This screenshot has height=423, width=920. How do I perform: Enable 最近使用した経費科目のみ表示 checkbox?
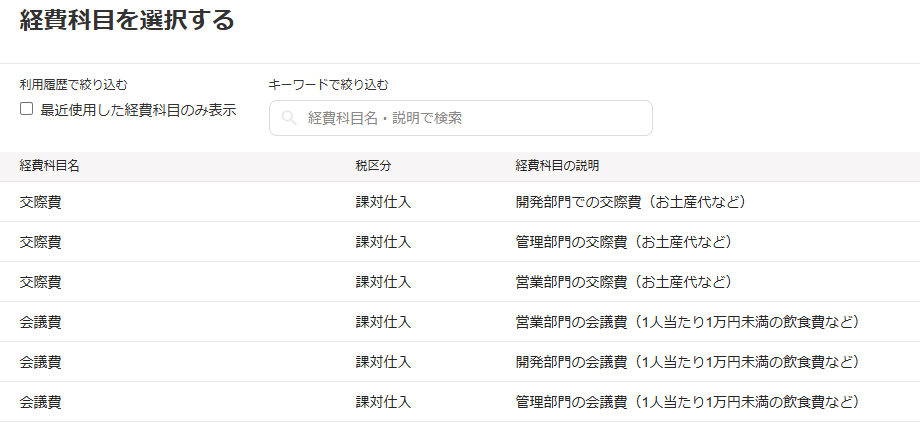pyautogui.click(x=27, y=110)
